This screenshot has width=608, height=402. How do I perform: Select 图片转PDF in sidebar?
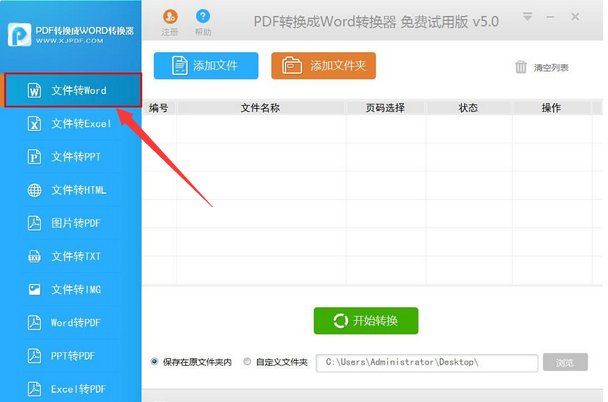[x=73, y=223]
